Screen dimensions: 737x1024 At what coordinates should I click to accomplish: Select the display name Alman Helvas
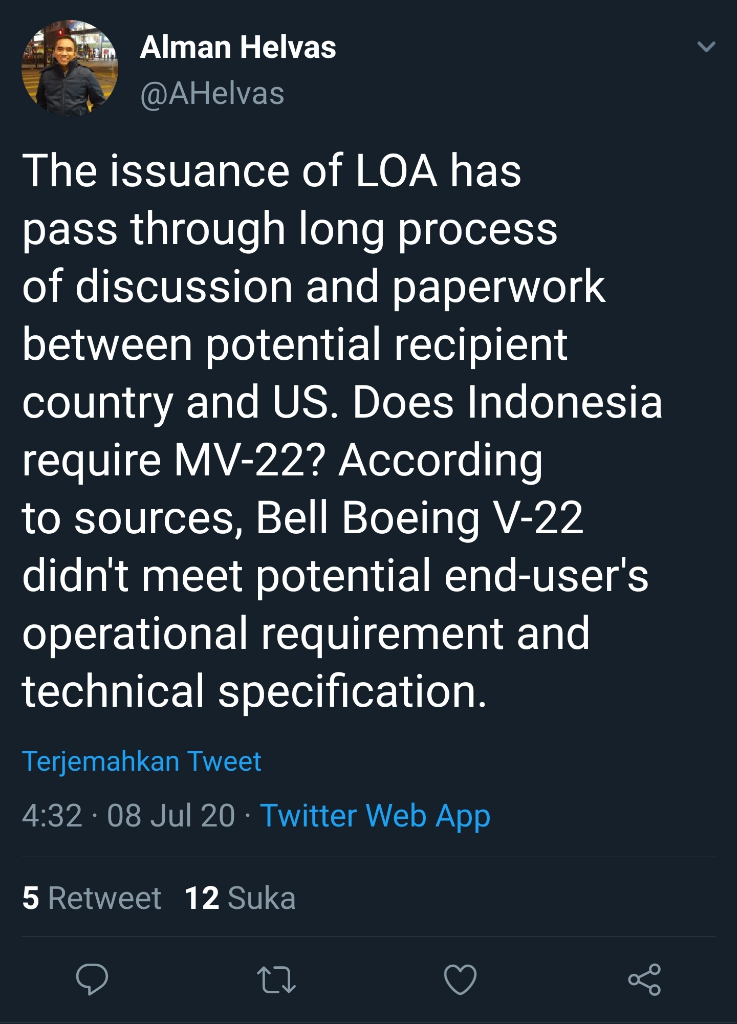[239, 46]
